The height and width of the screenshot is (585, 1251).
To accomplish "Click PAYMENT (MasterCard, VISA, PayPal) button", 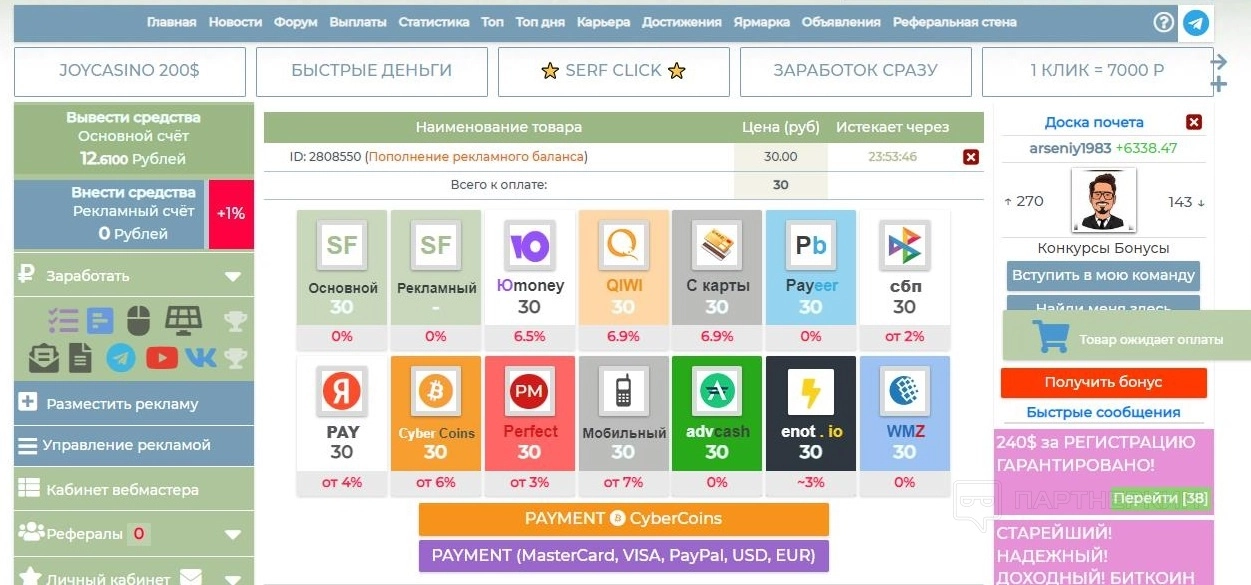I will 623,555.
